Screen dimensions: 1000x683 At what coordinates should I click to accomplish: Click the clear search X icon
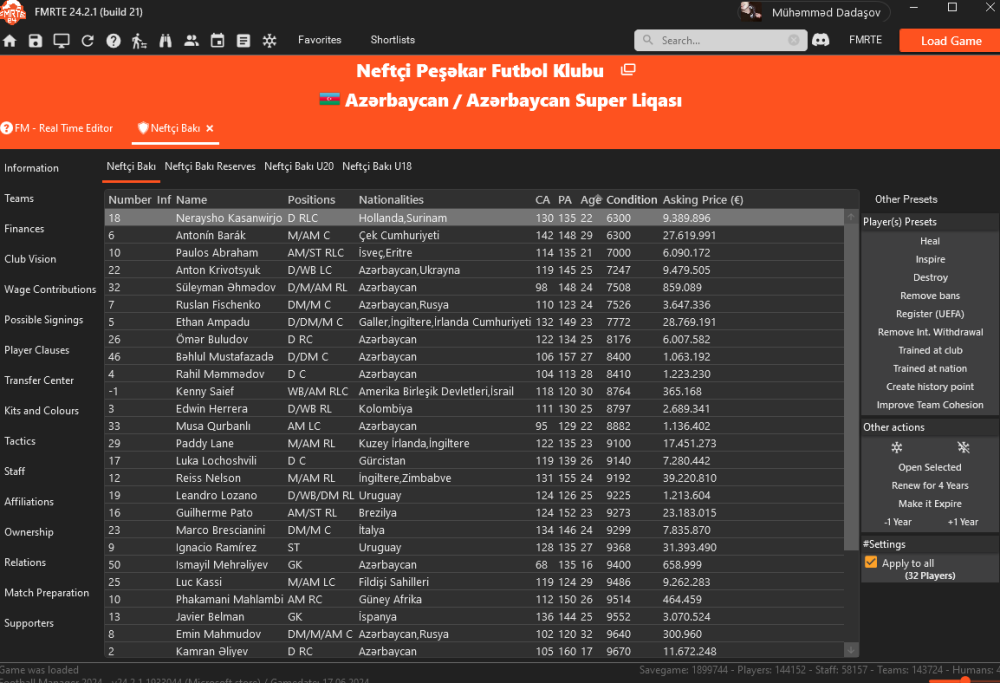click(793, 40)
